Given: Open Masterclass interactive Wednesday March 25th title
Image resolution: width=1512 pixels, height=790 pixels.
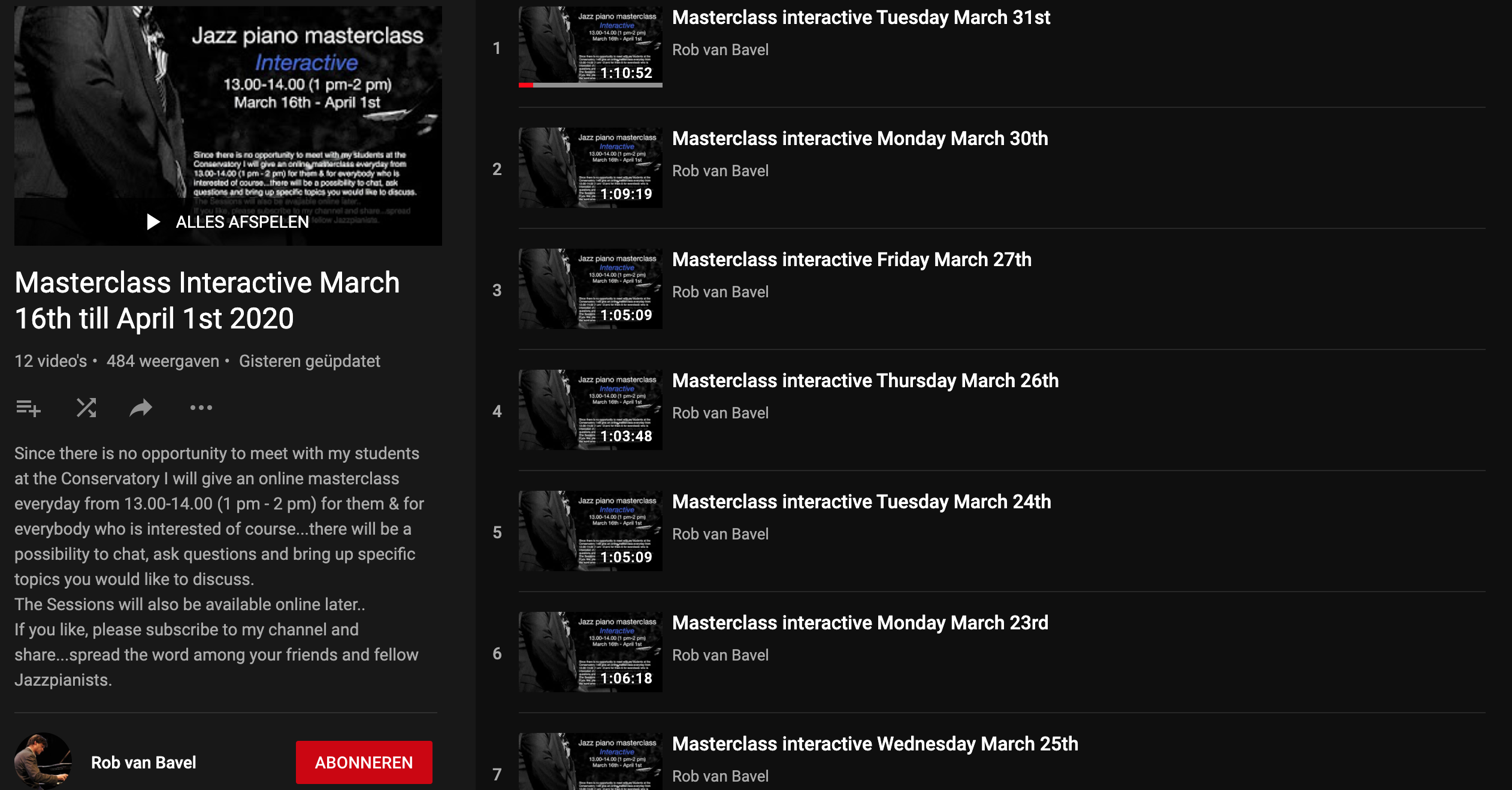Looking at the screenshot, I should [x=875, y=744].
